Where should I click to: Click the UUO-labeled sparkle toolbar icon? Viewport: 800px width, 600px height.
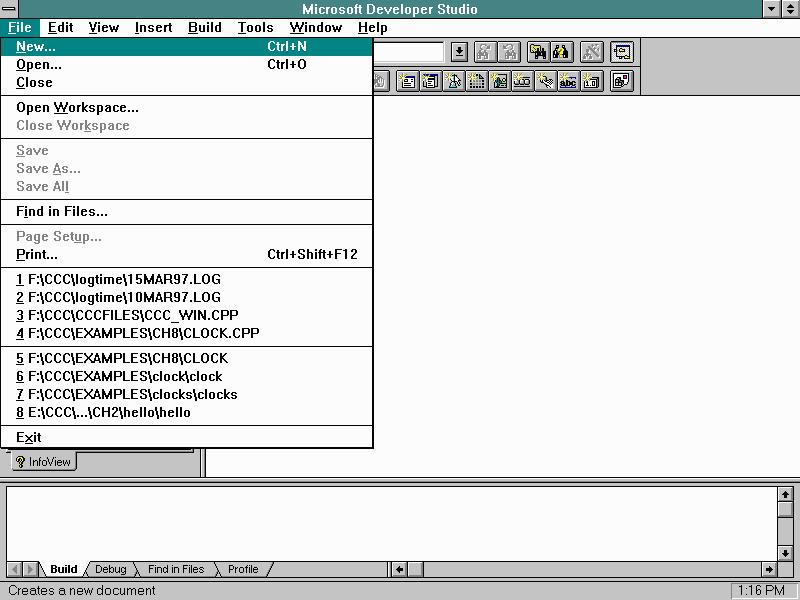(524, 81)
